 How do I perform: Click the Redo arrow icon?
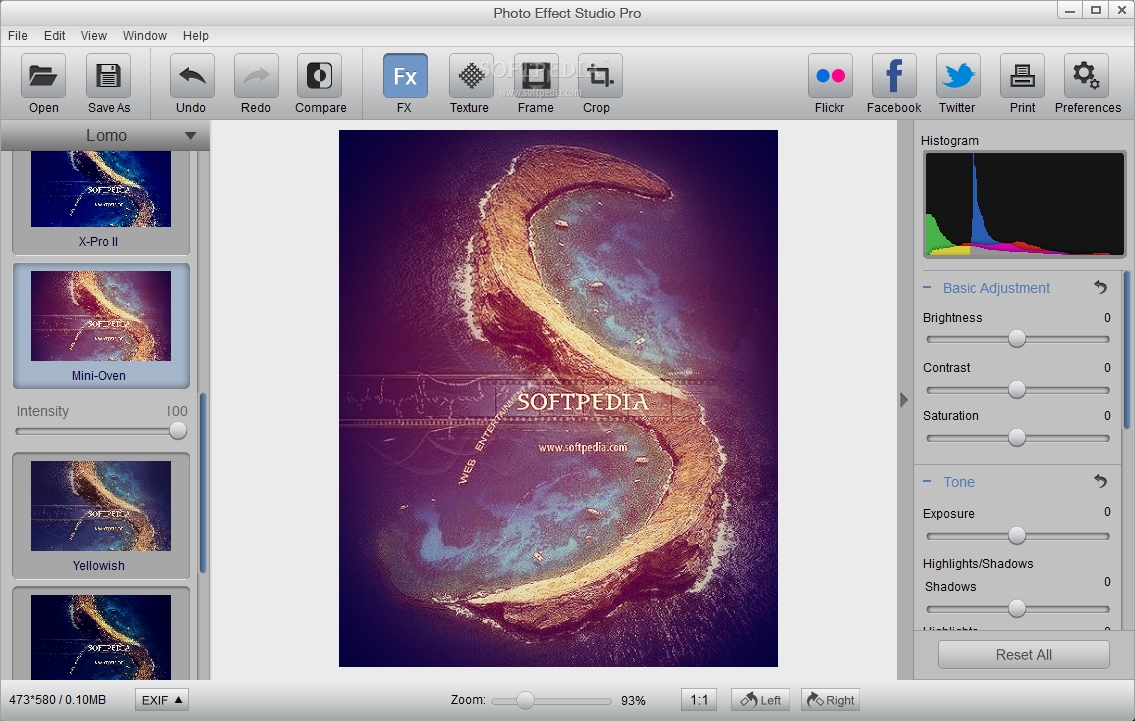[x=256, y=75]
